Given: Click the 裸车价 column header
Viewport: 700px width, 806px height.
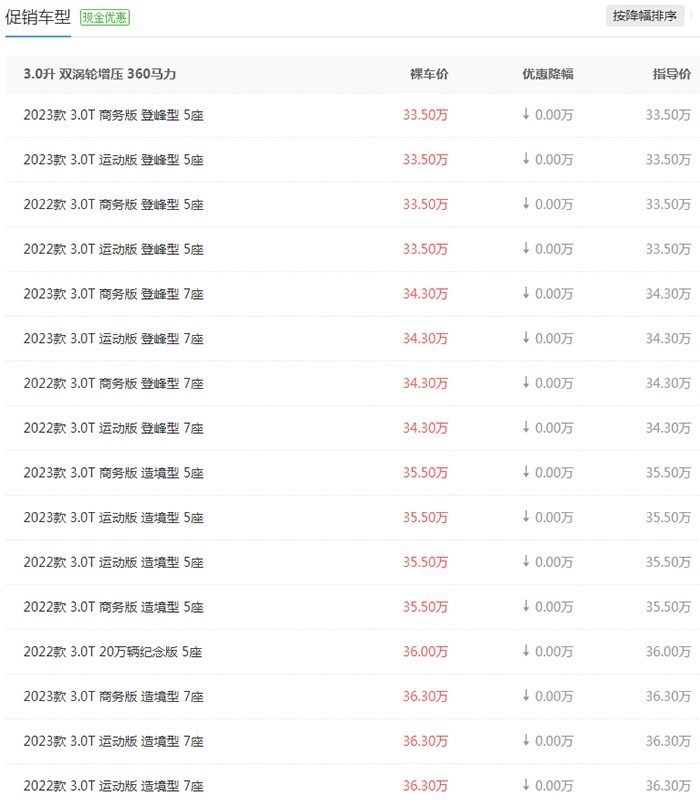Looking at the screenshot, I should click(429, 74).
